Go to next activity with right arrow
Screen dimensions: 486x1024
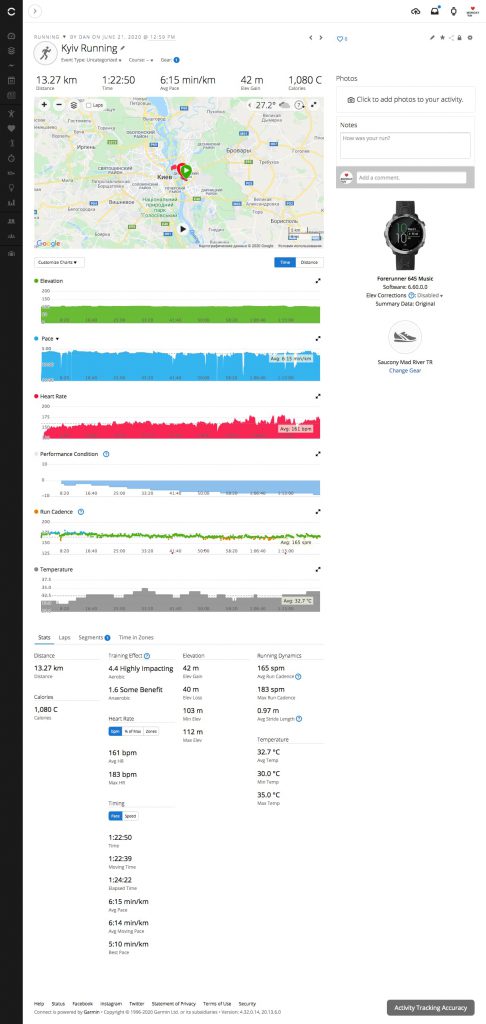point(321,38)
